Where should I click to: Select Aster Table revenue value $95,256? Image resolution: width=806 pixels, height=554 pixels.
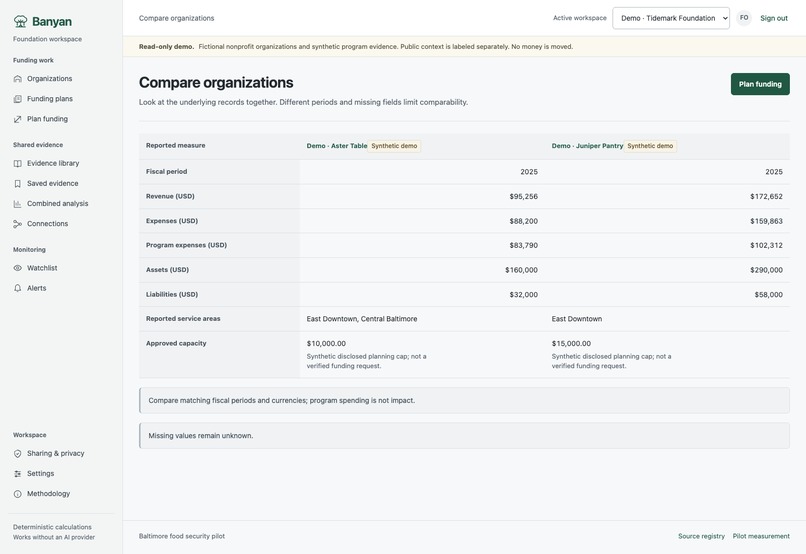(523, 196)
